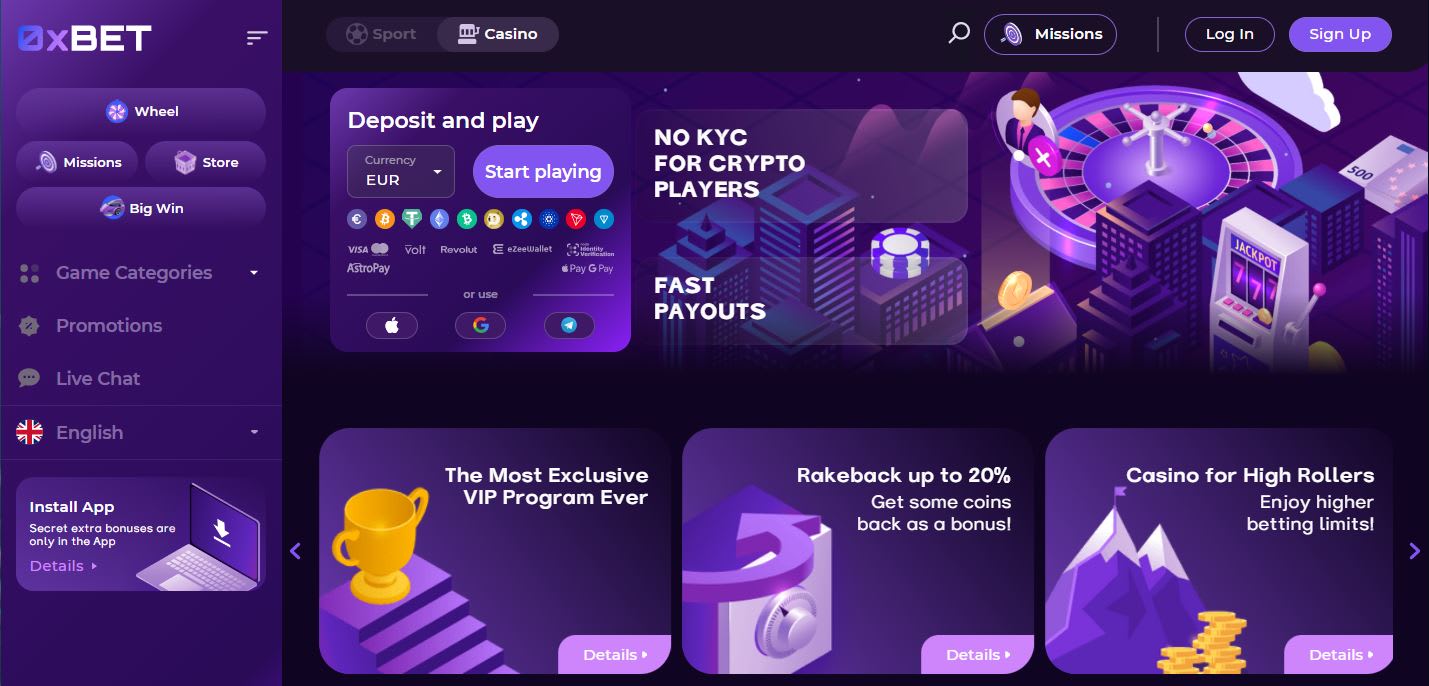The height and width of the screenshot is (686, 1429).
Task: Sign in with Telegram icon button
Action: click(x=569, y=325)
